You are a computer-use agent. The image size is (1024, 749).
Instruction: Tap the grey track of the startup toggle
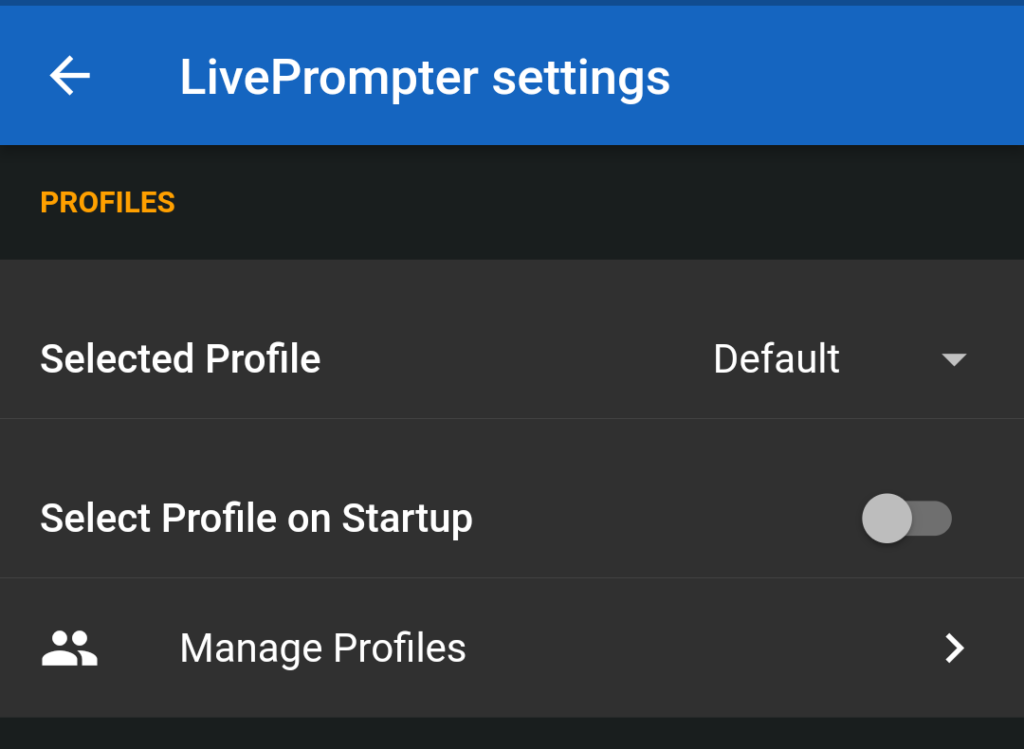click(x=933, y=518)
